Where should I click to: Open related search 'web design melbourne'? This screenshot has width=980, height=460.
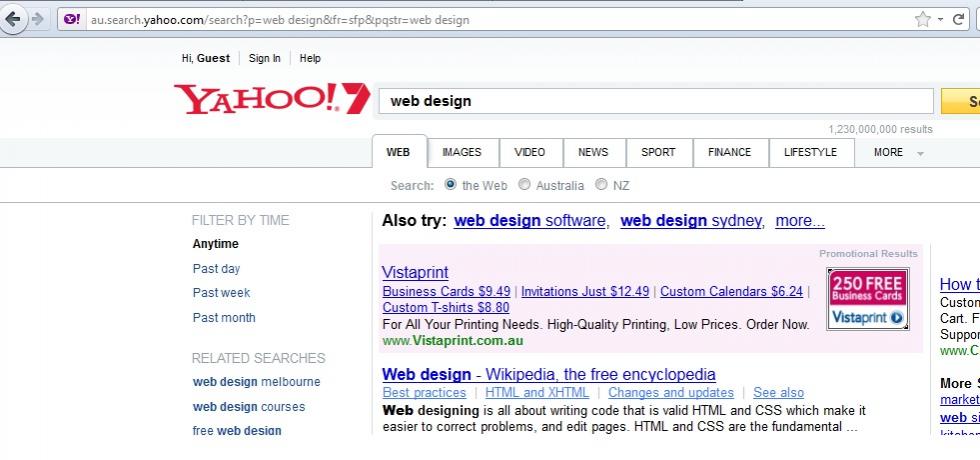coord(256,382)
